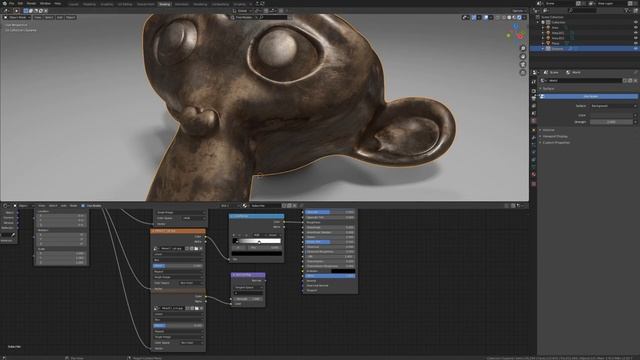Screen dimensions: 640x360
Task: Open viewport shading options dropdown arrow
Action: point(524,18)
